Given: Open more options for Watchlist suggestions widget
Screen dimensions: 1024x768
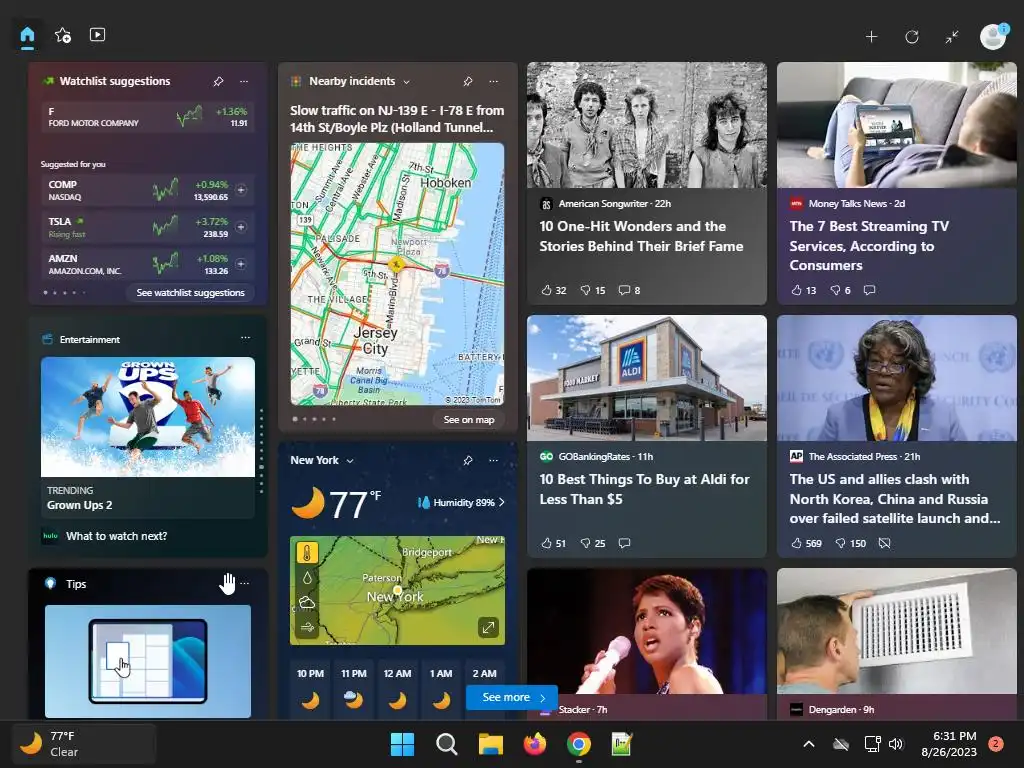Looking at the screenshot, I should point(244,81).
